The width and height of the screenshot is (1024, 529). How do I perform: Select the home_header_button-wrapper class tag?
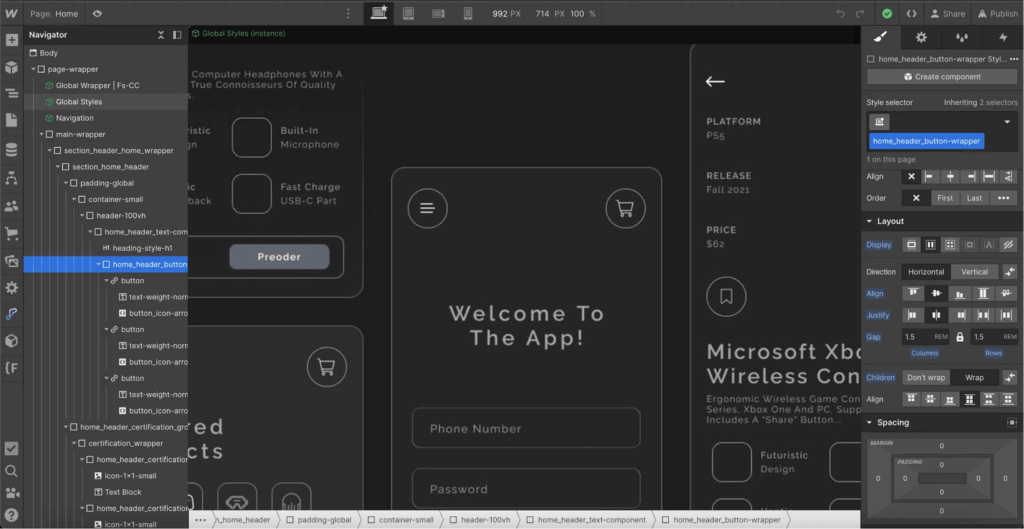926,141
